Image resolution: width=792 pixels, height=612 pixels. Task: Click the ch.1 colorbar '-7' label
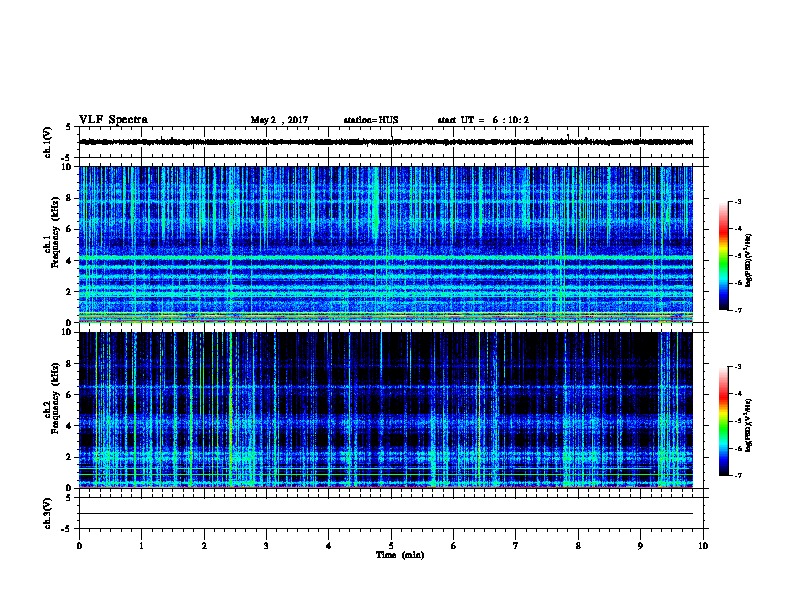click(x=737, y=310)
